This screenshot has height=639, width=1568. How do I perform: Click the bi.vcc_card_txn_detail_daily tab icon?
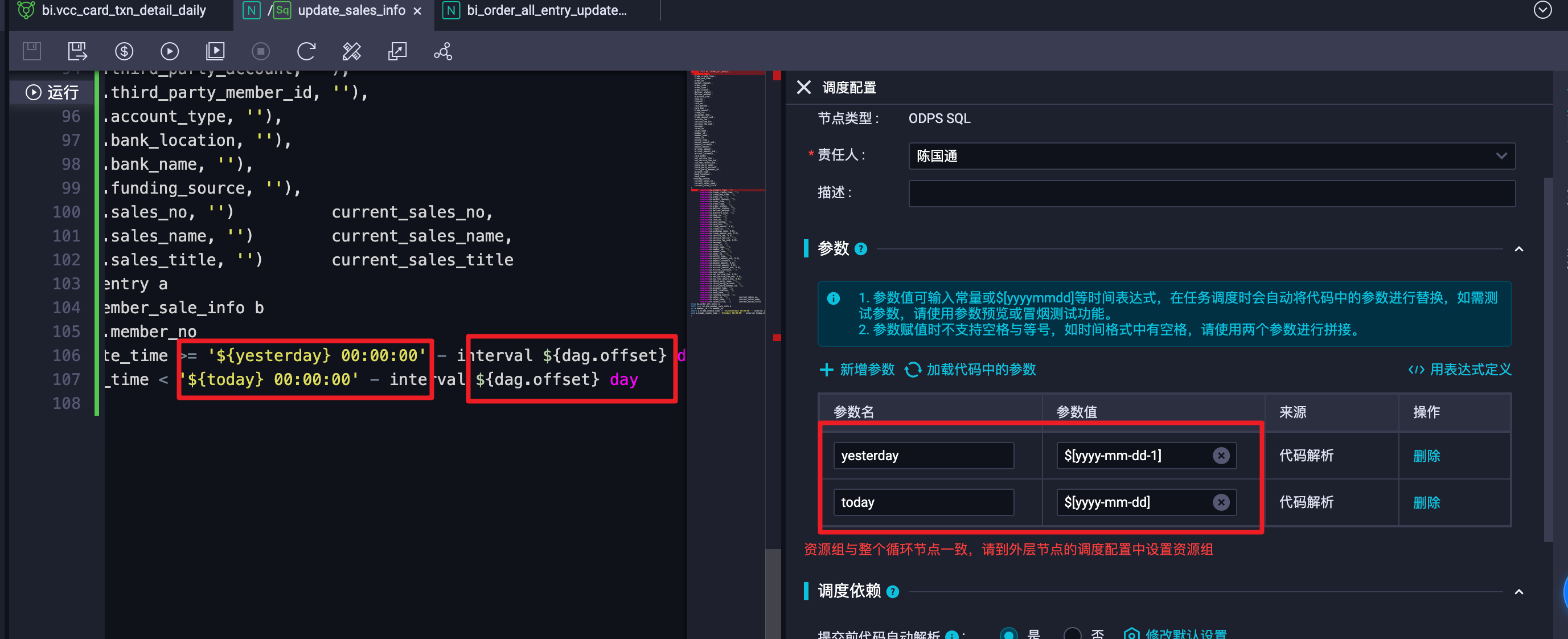pyautogui.click(x=26, y=10)
